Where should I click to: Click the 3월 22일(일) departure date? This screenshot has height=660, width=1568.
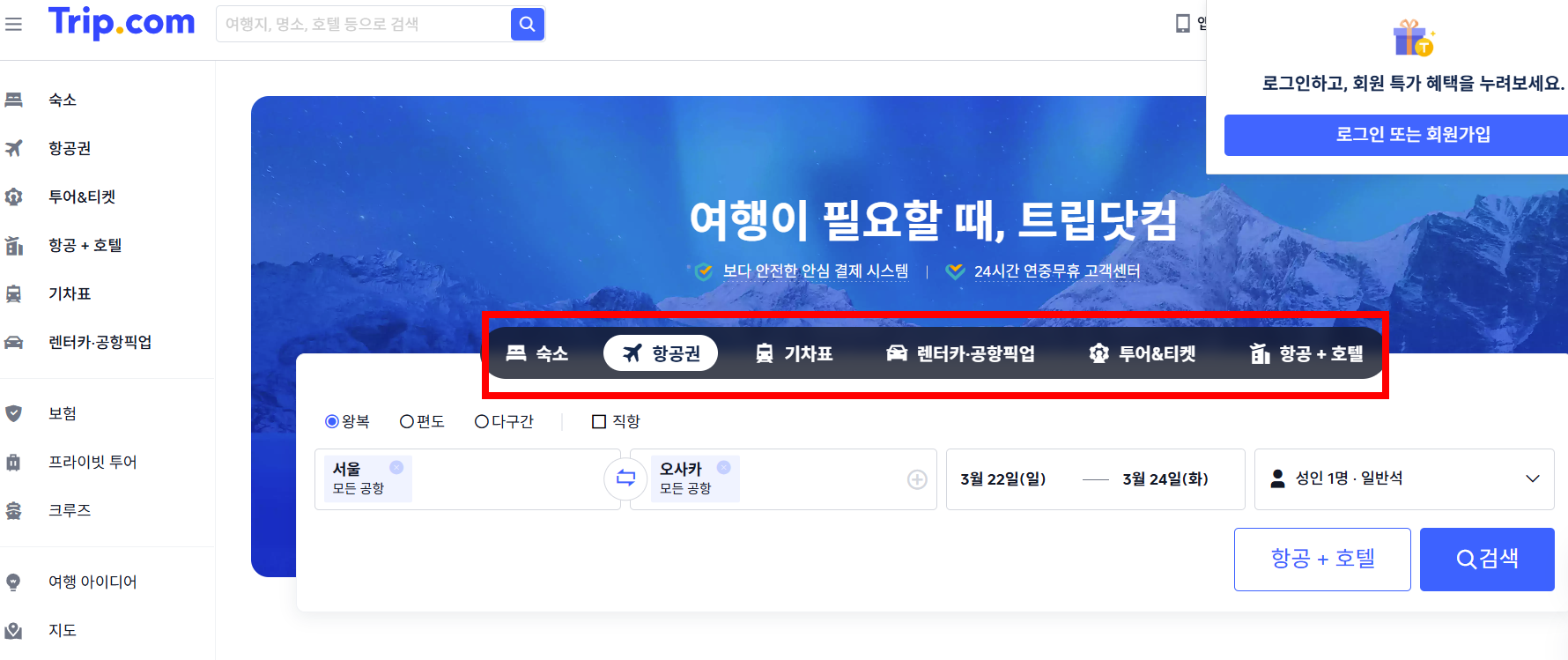1003,478
